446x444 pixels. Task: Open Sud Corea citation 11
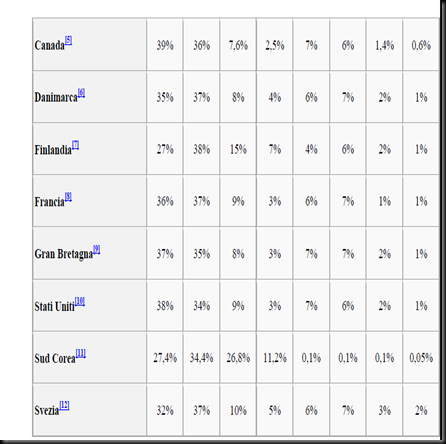click(81, 353)
